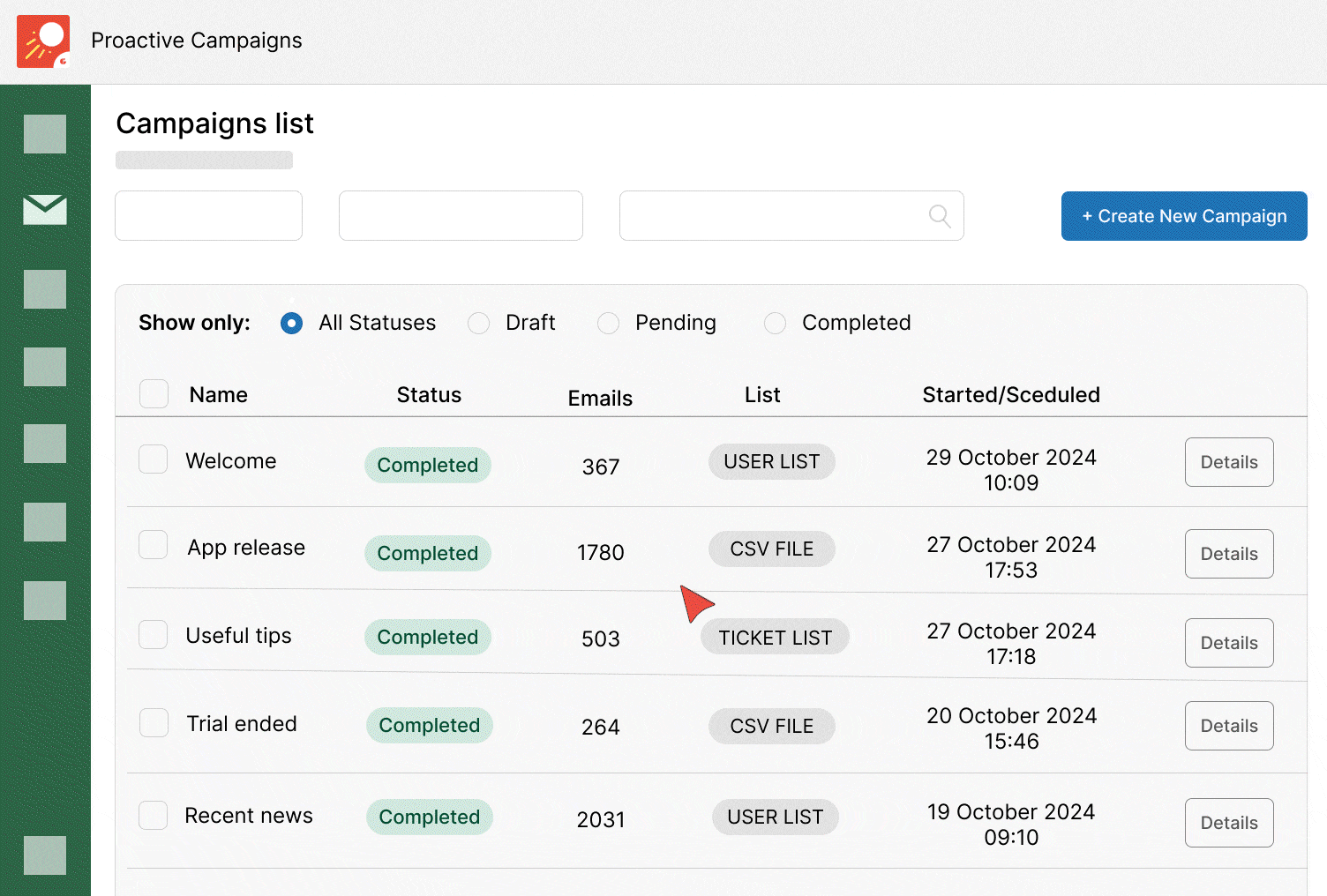The image size is (1327, 896).
Task: View Details of the Trial ended campaign
Action: point(1228,726)
